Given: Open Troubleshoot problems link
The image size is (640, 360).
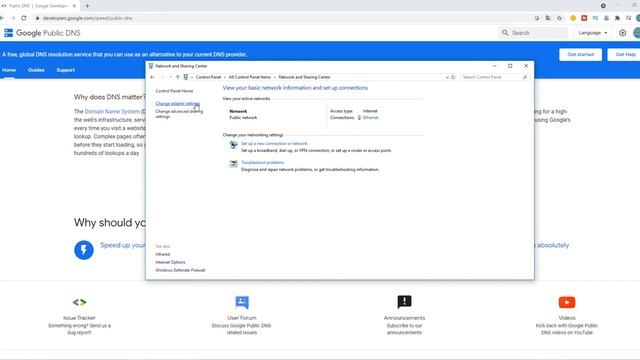Looking at the screenshot, I should pyautogui.click(x=262, y=162).
